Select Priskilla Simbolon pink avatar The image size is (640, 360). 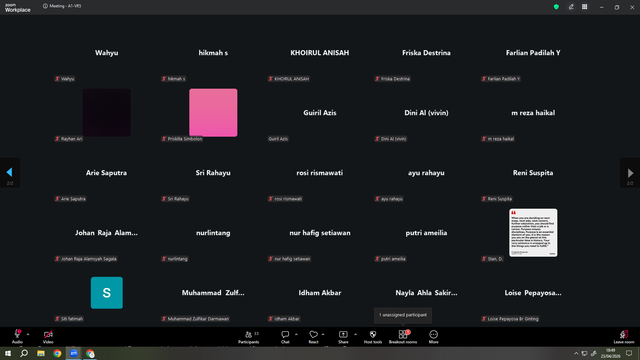coord(213,113)
